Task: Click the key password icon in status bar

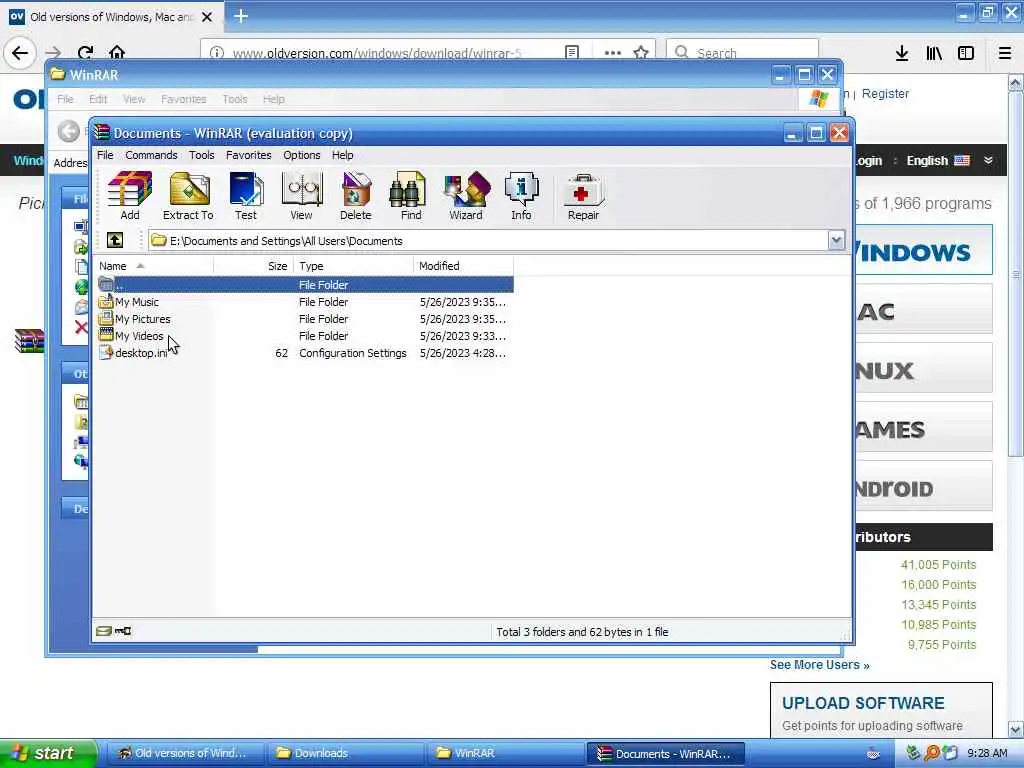Action: 123,631
